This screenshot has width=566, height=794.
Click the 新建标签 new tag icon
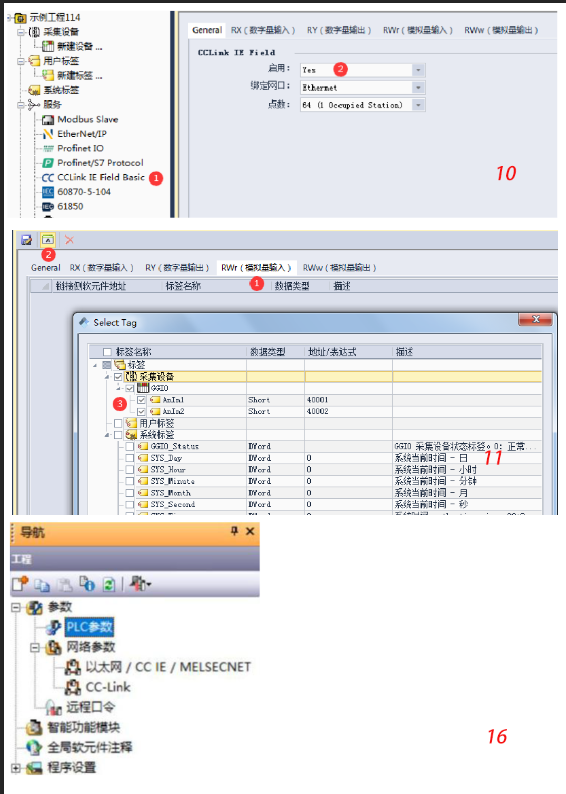[48, 75]
